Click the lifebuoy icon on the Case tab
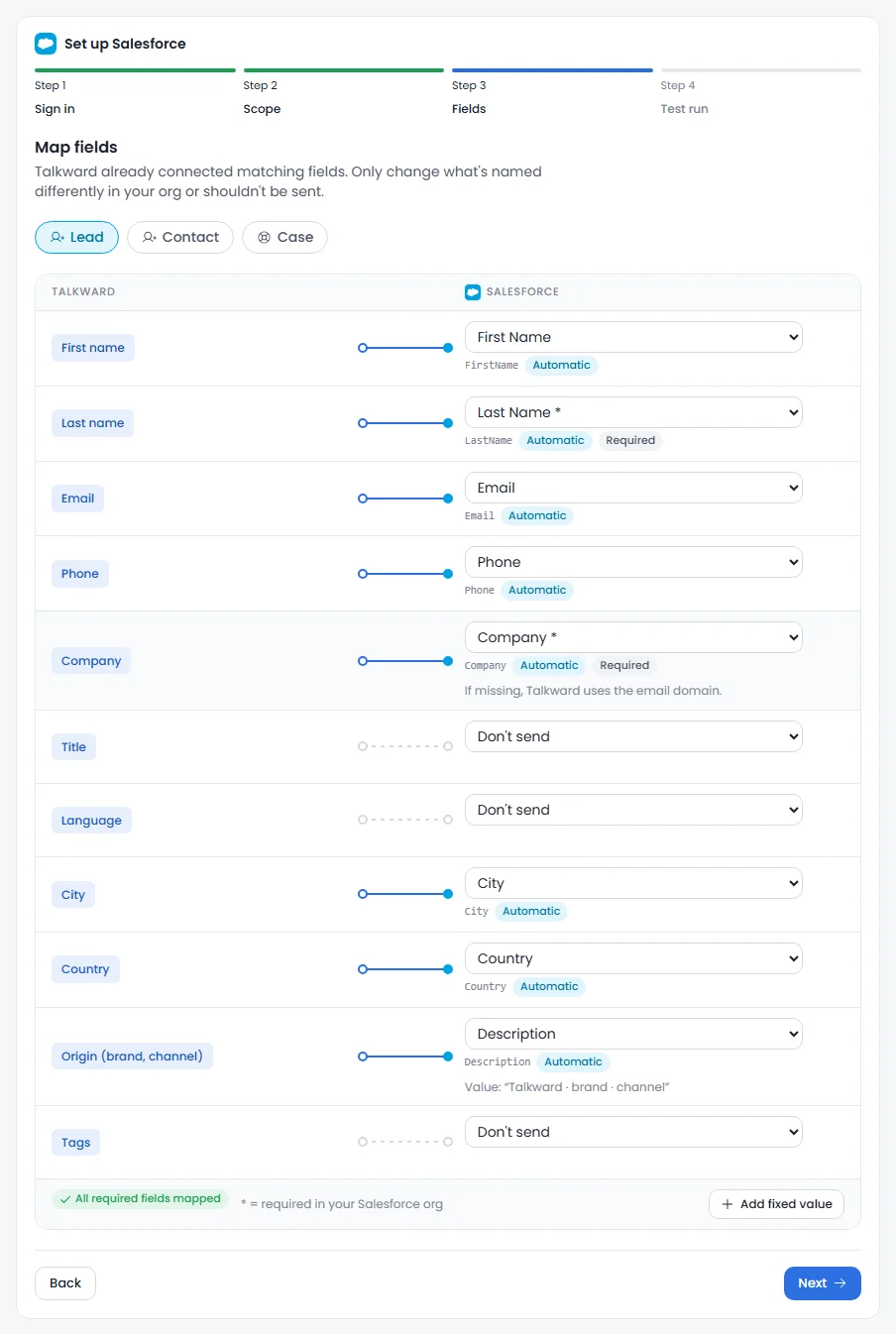This screenshot has height=1334, width=896. [265, 238]
